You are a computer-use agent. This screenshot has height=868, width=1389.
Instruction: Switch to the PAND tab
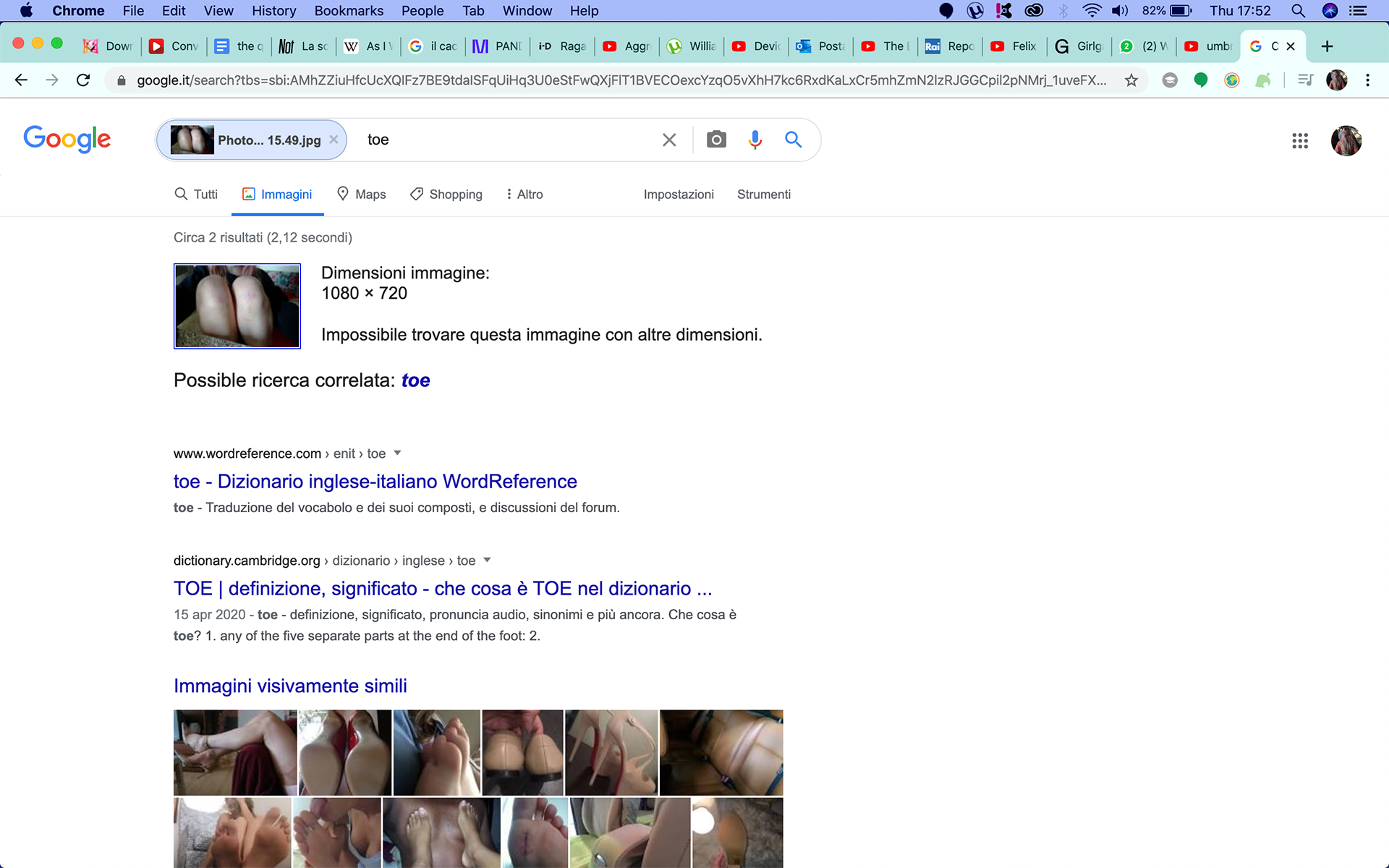tap(497, 46)
